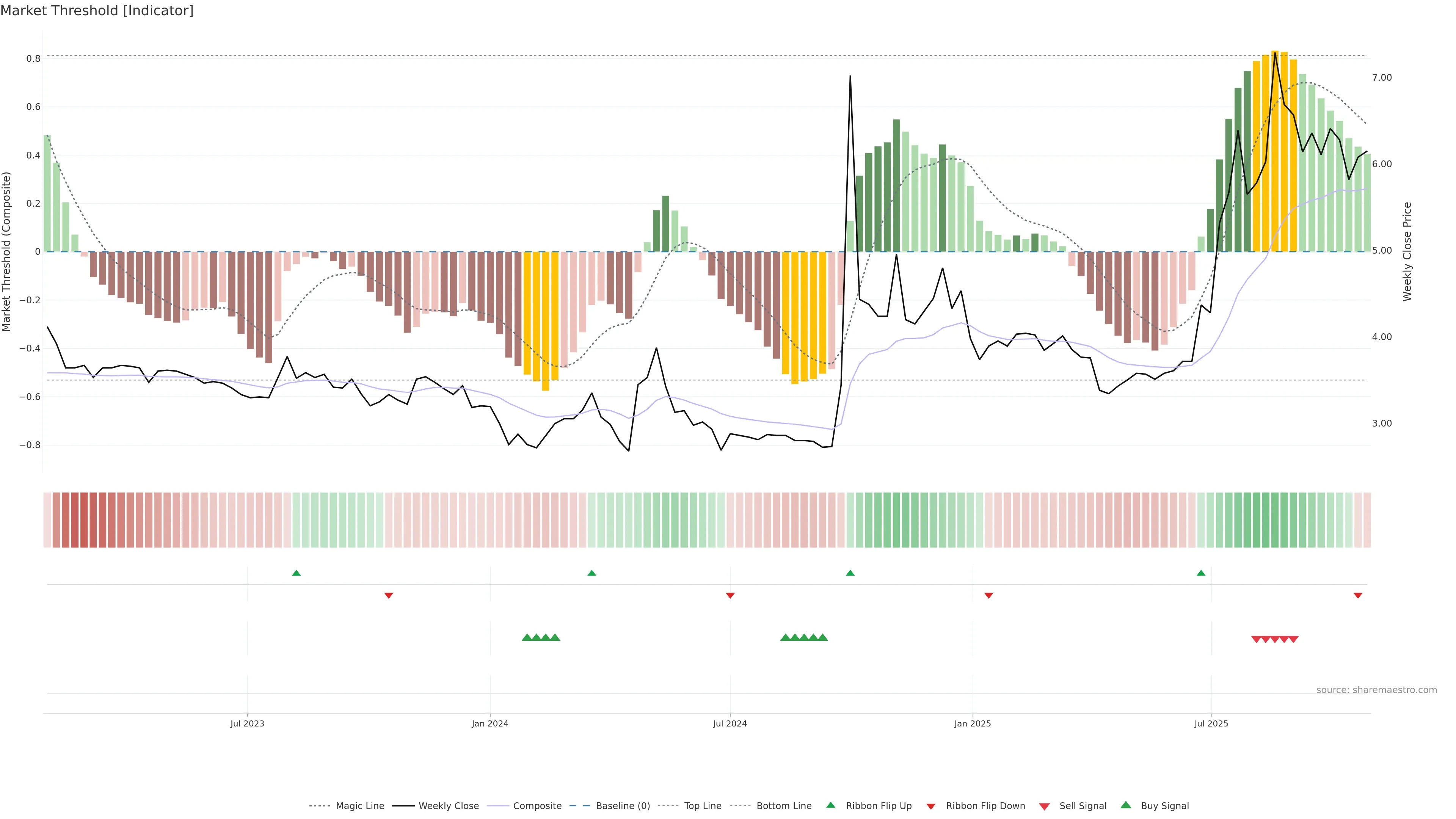Click the Jan 2025 x-axis label
This screenshot has height=819, width=1456.
972,723
